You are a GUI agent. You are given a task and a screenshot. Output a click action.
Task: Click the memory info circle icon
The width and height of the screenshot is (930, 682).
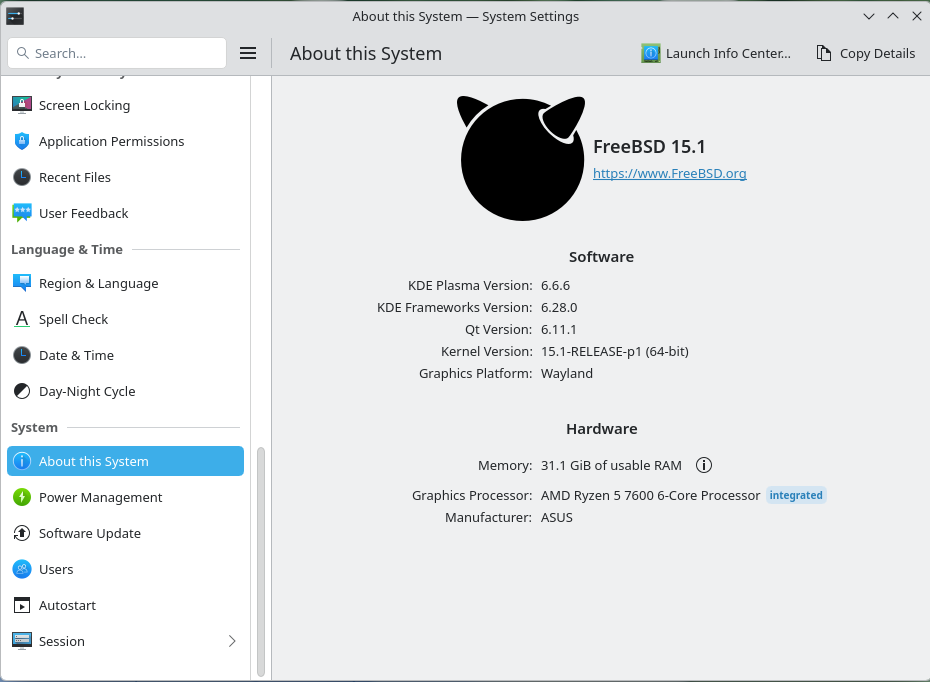point(703,466)
